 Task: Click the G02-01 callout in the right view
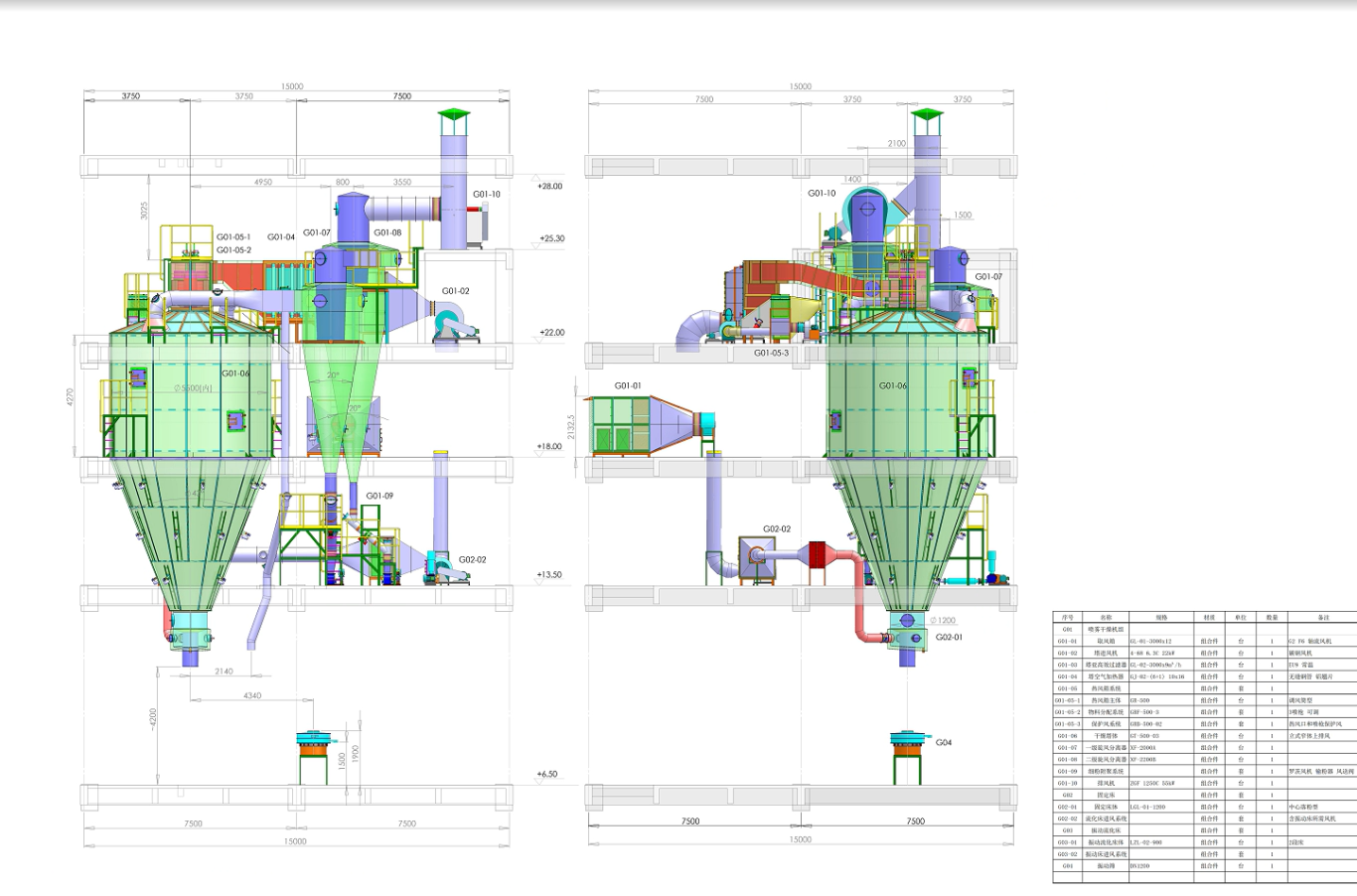pos(949,637)
